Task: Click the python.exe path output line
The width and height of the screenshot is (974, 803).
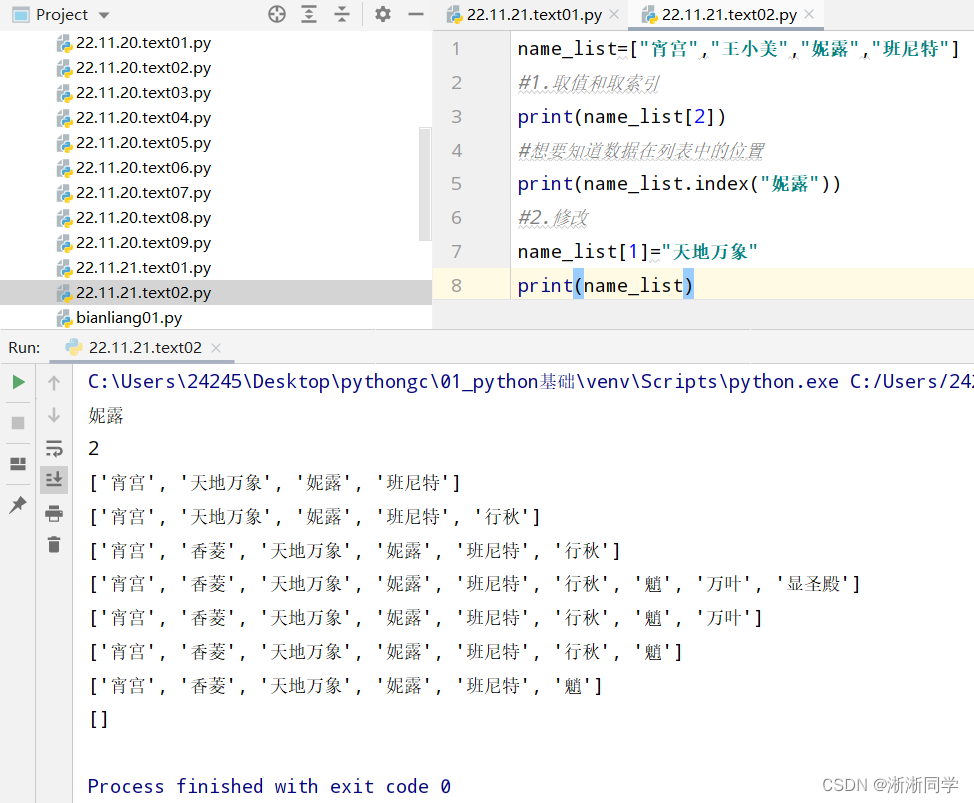Action: 530,381
